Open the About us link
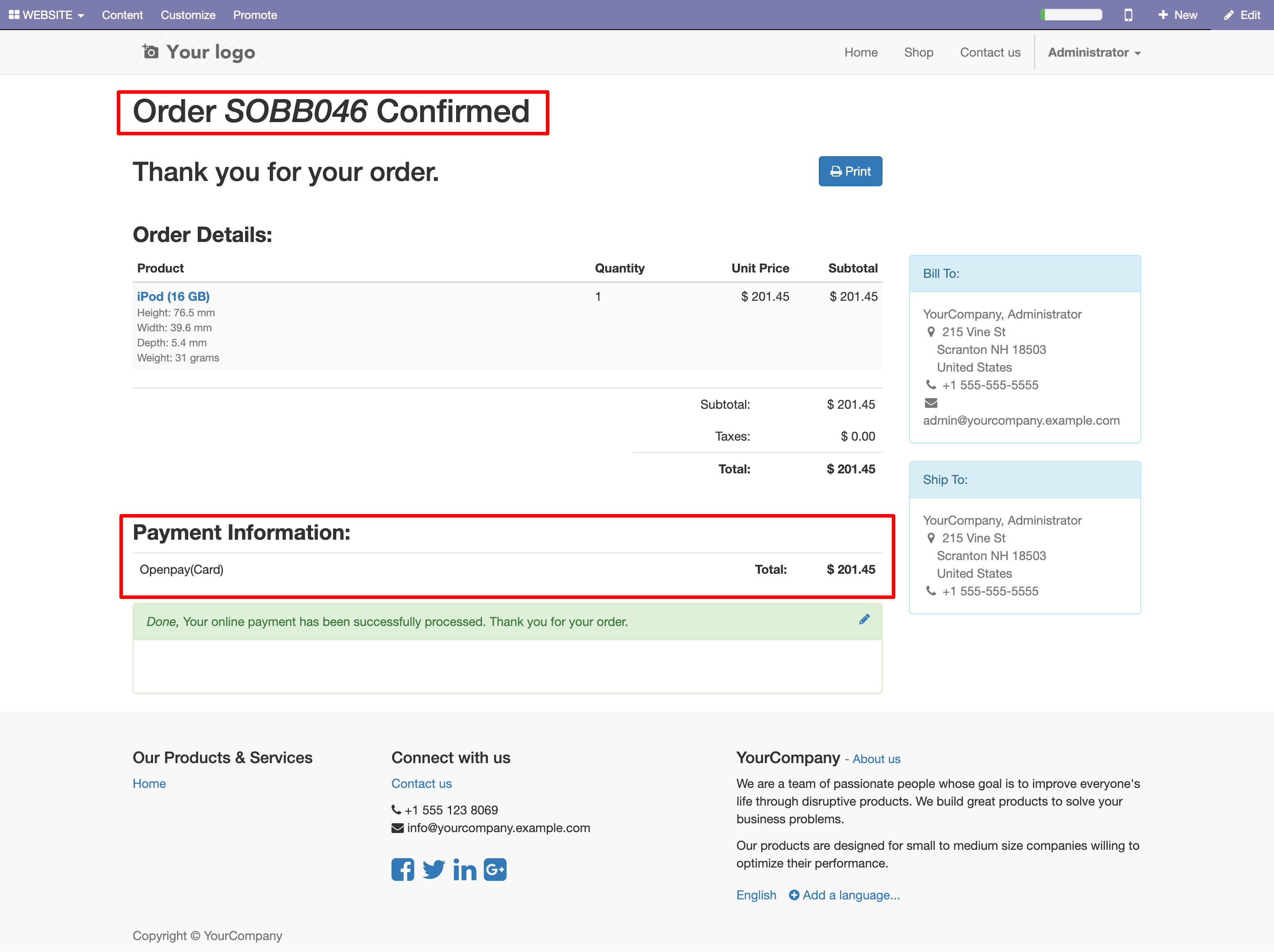 [876, 759]
